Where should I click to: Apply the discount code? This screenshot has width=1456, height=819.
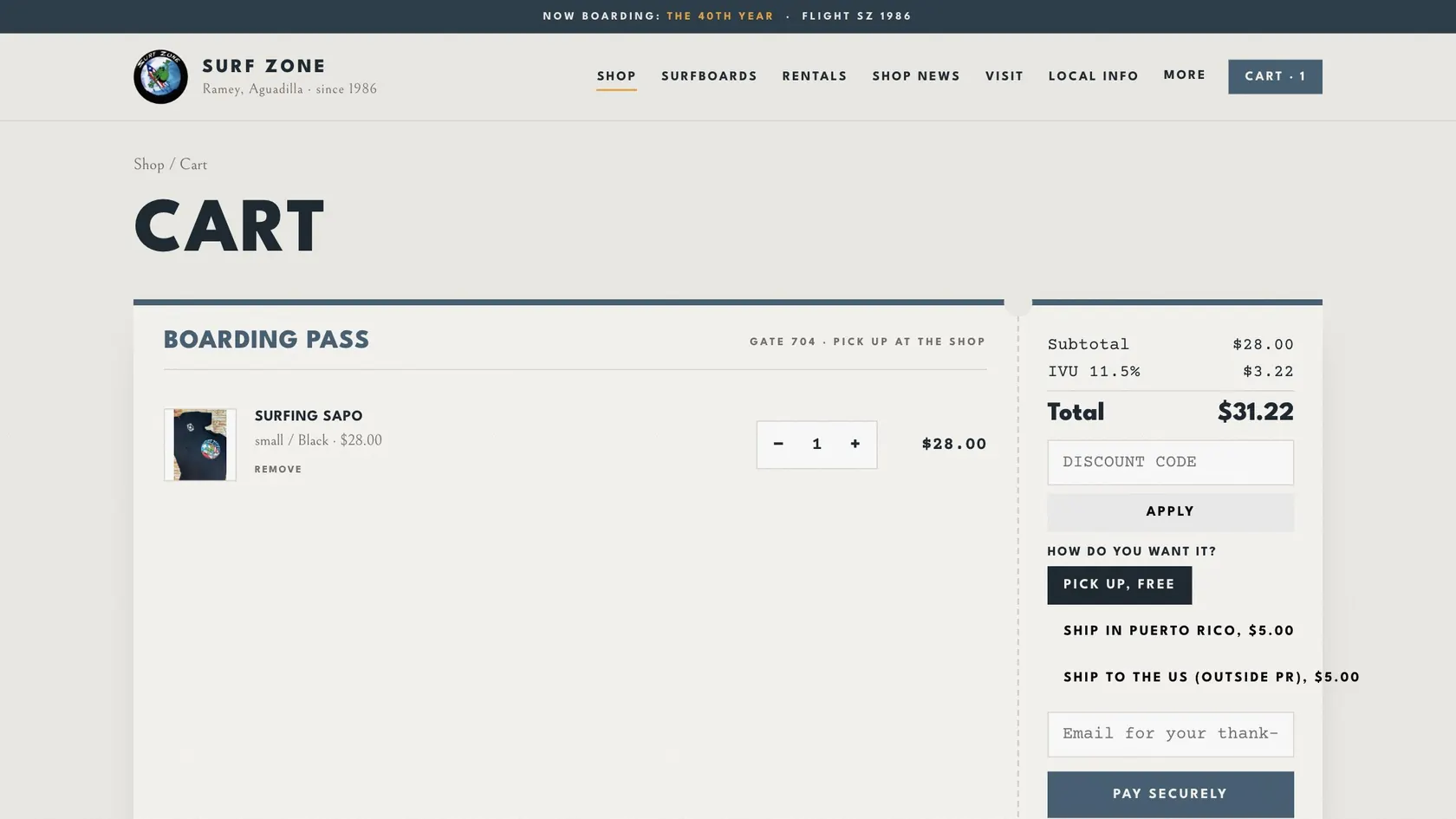(x=1170, y=512)
